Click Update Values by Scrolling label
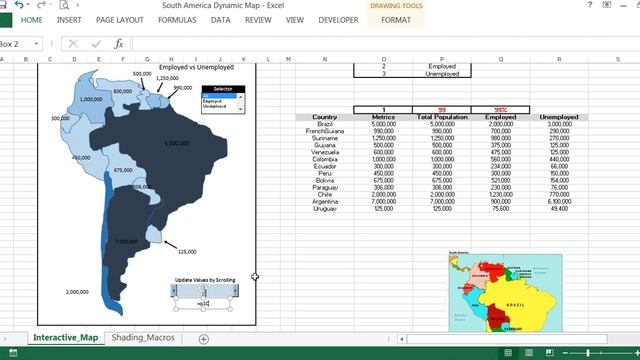Viewport: 640px width, 360px height. click(205, 280)
